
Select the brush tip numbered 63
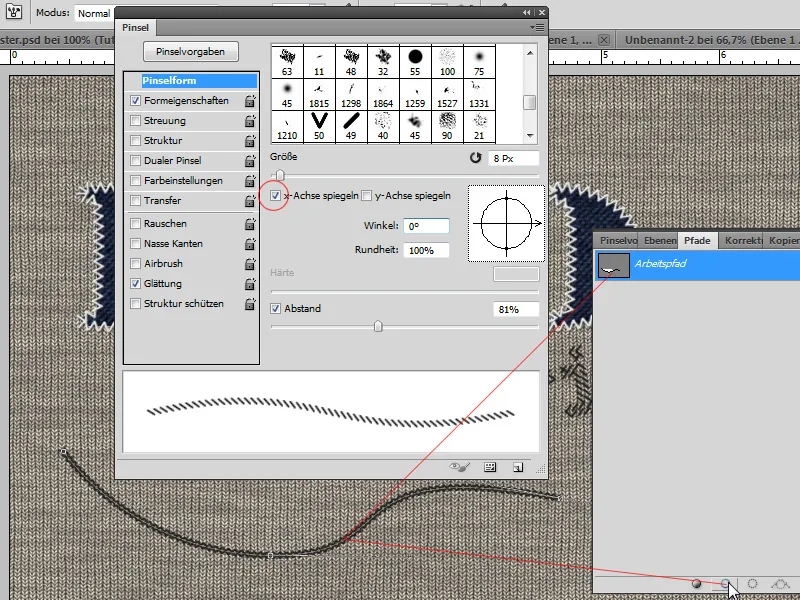pyautogui.click(x=287, y=62)
